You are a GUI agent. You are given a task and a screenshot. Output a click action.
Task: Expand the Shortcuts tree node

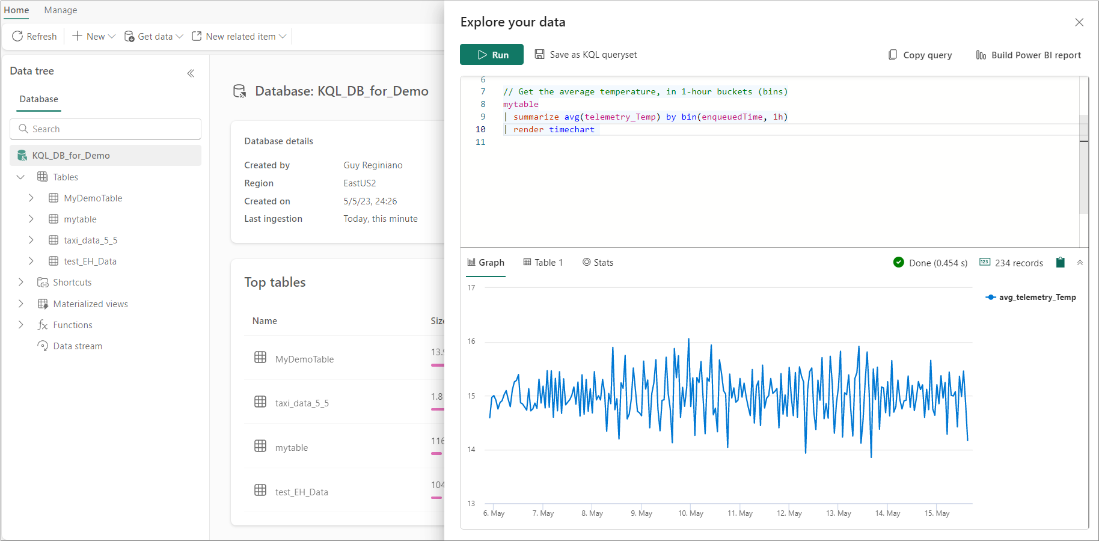(x=20, y=283)
